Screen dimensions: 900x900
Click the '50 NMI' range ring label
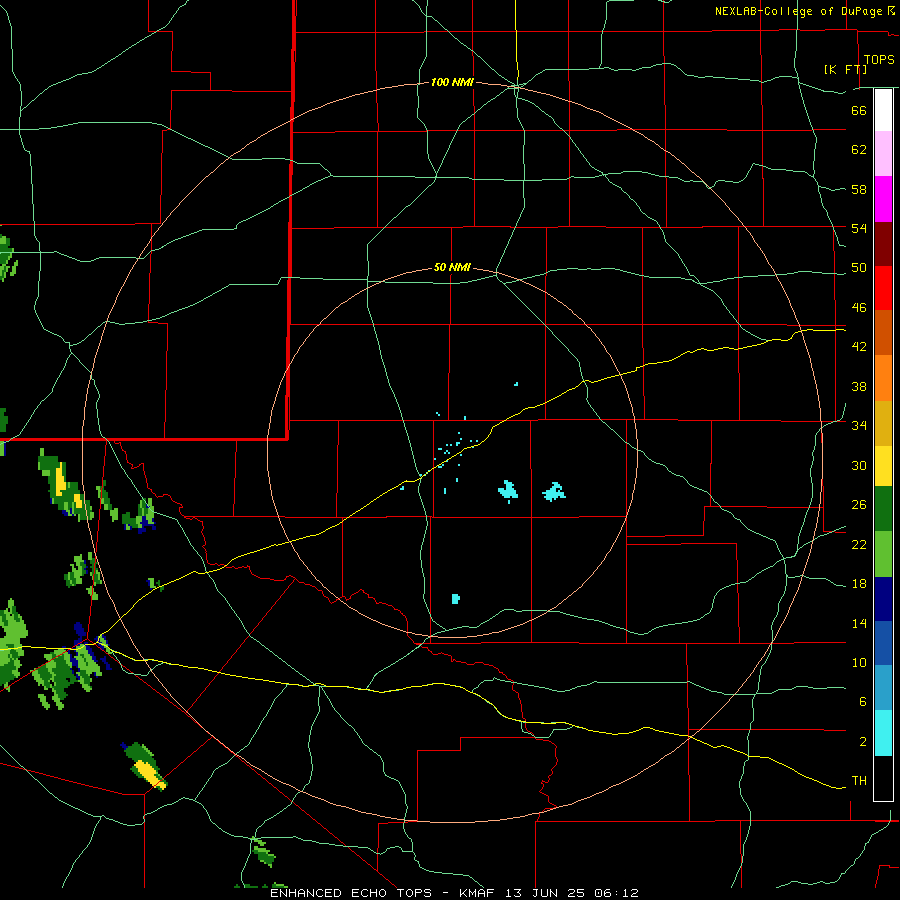tap(452, 267)
